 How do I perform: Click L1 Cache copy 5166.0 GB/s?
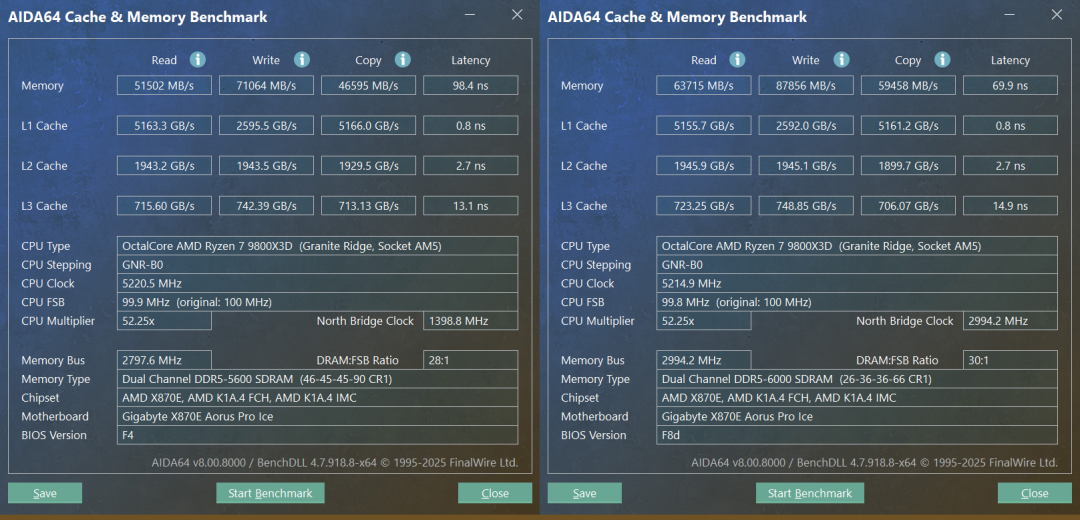coord(368,125)
